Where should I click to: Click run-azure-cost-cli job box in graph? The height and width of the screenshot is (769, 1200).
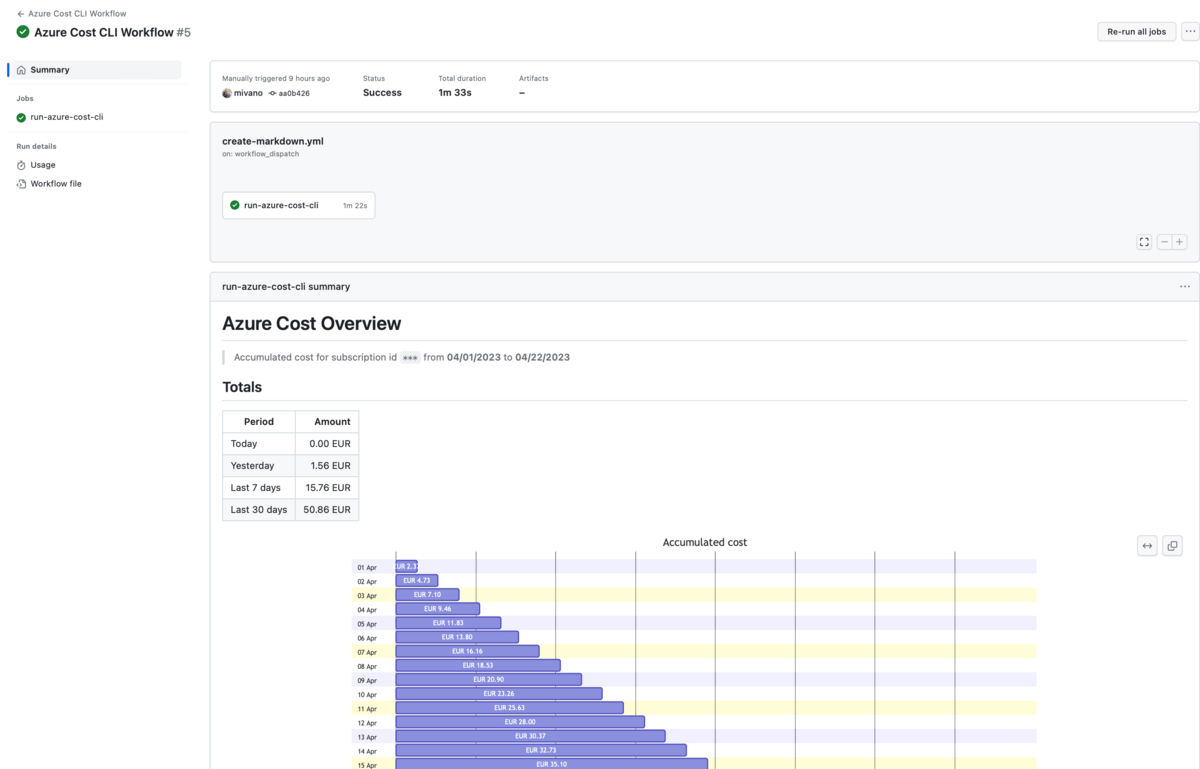298,205
